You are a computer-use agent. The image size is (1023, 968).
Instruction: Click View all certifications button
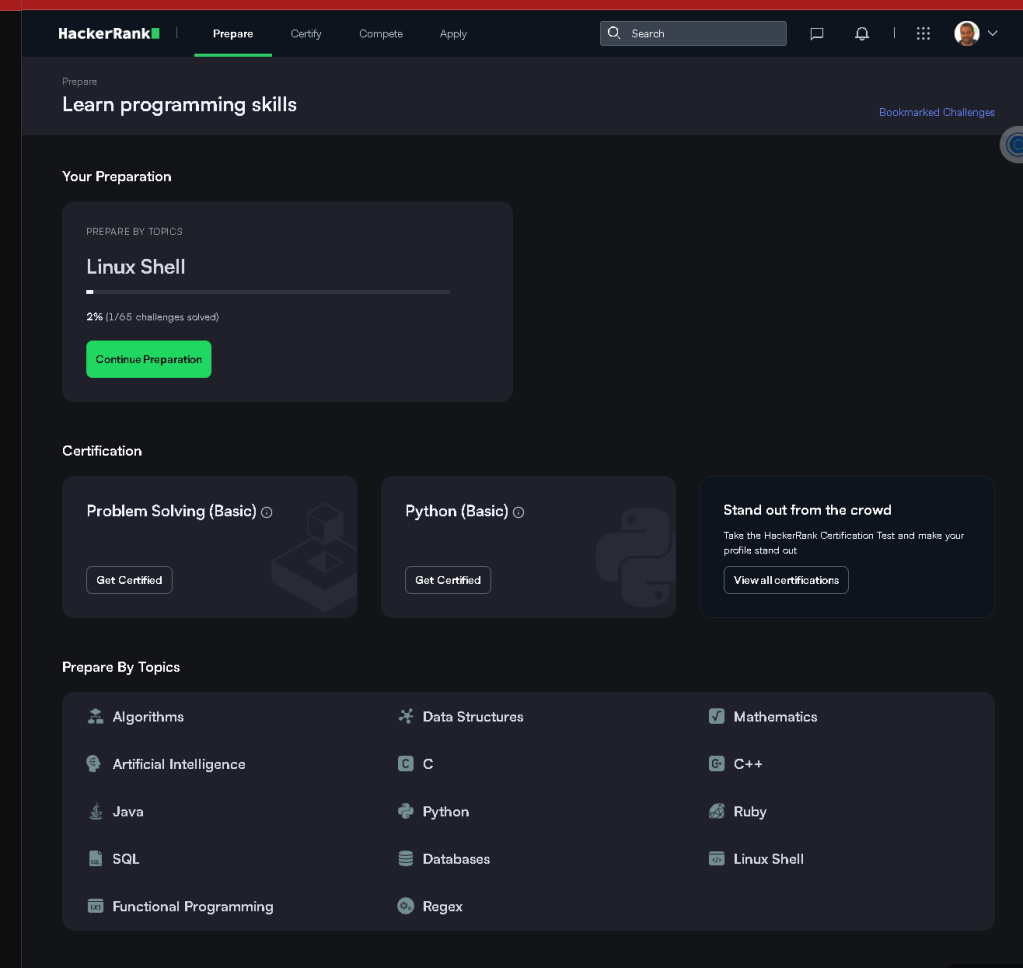[x=786, y=580]
